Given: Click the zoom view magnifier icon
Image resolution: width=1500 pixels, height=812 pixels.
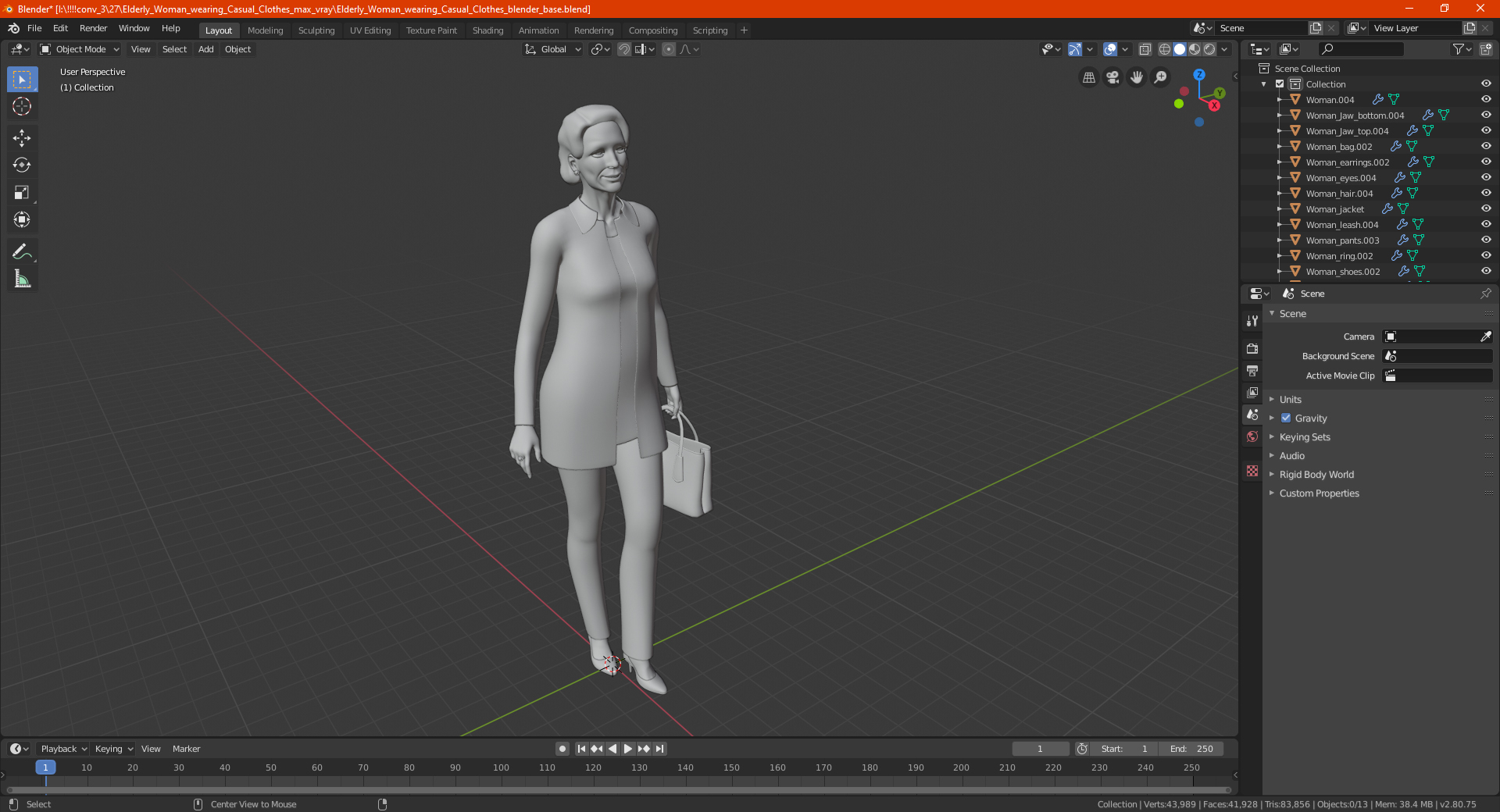Looking at the screenshot, I should [x=1161, y=77].
